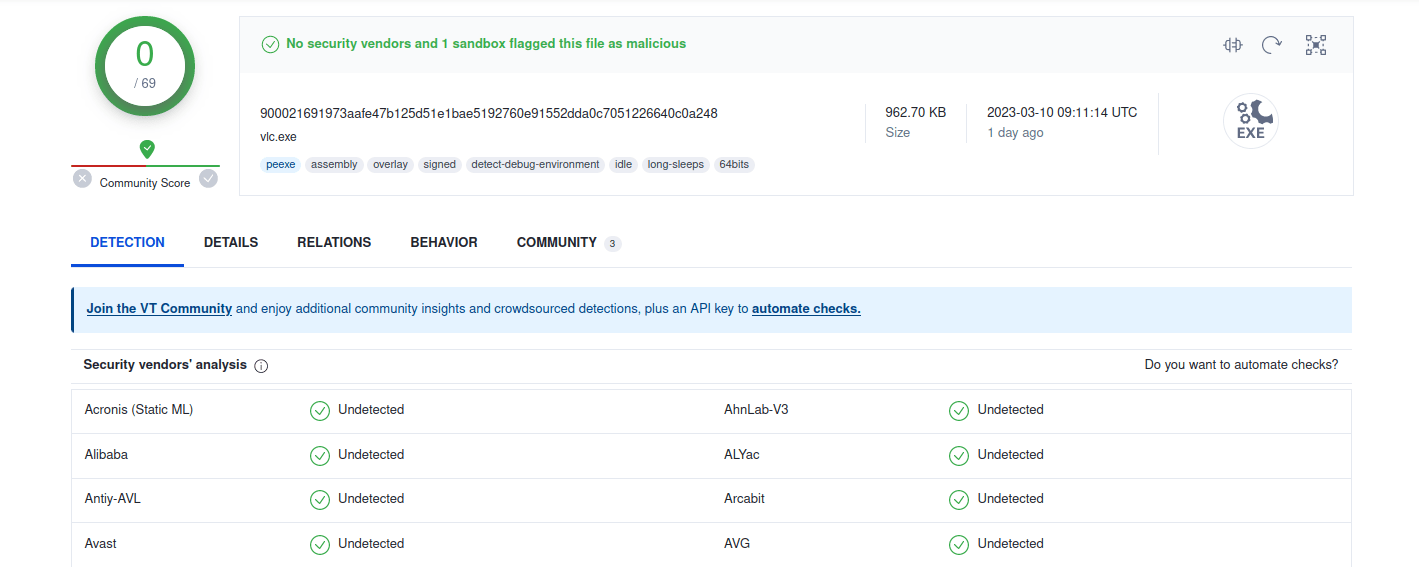
Task: Click the peexe tag
Action: tap(280, 165)
